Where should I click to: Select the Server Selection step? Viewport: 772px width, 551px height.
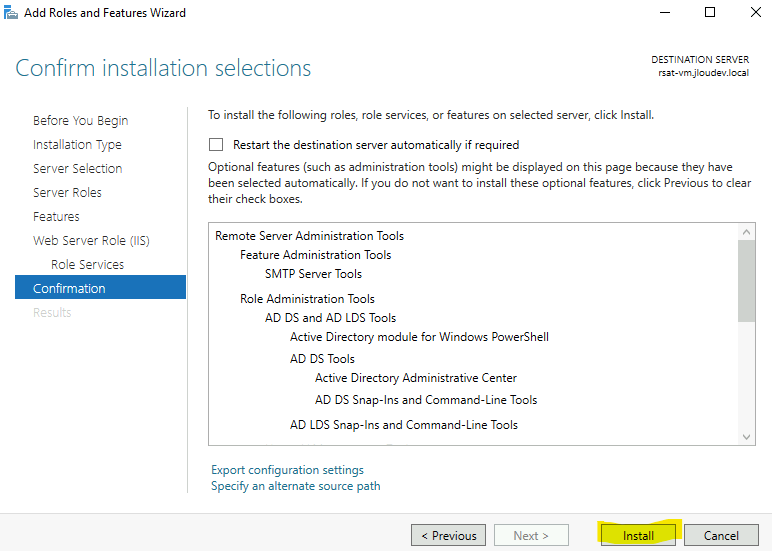pyautogui.click(x=78, y=168)
